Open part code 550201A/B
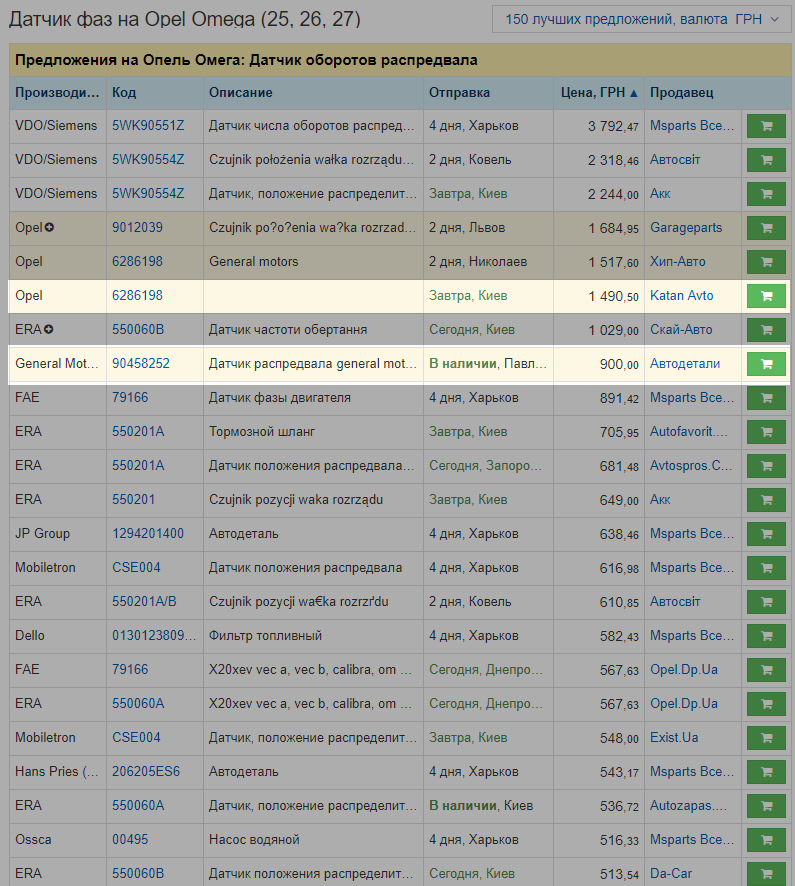This screenshot has width=795, height=886. tap(144, 601)
